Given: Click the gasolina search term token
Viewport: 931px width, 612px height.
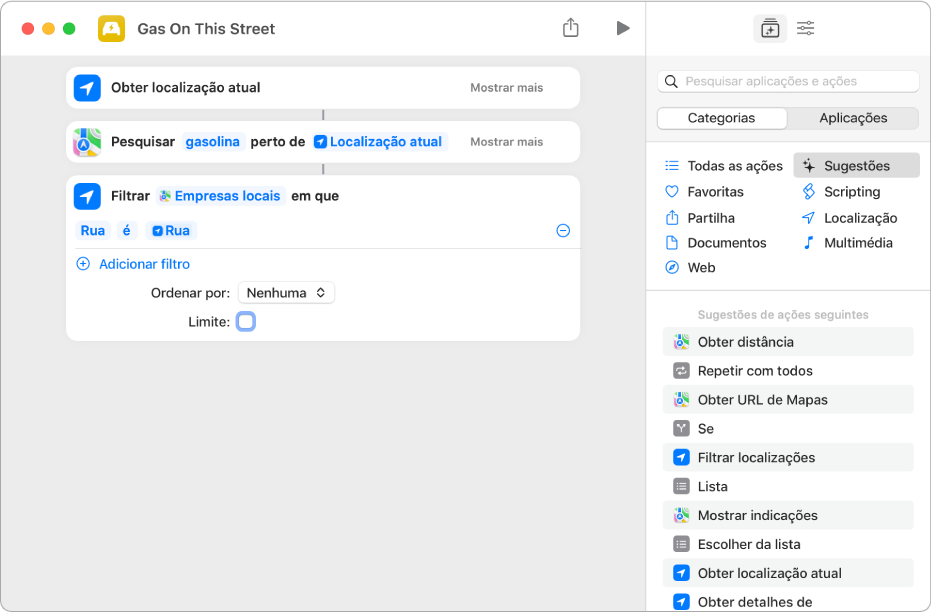Looking at the screenshot, I should point(213,142).
